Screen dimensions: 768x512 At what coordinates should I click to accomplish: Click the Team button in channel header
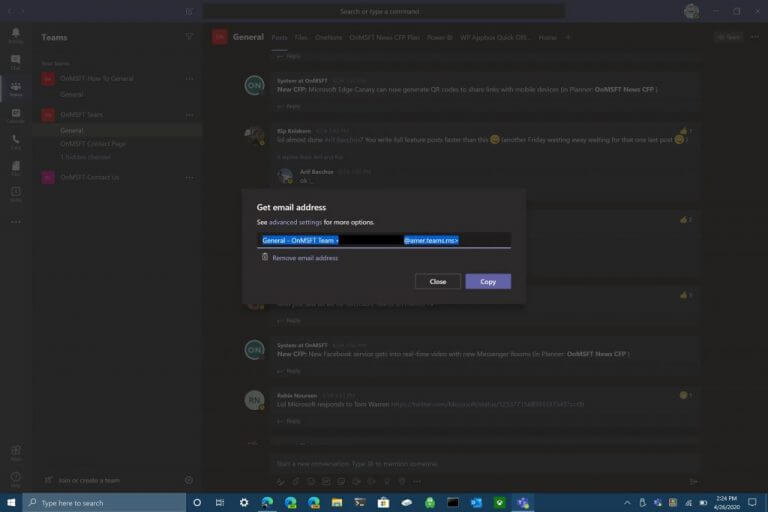[x=729, y=37]
